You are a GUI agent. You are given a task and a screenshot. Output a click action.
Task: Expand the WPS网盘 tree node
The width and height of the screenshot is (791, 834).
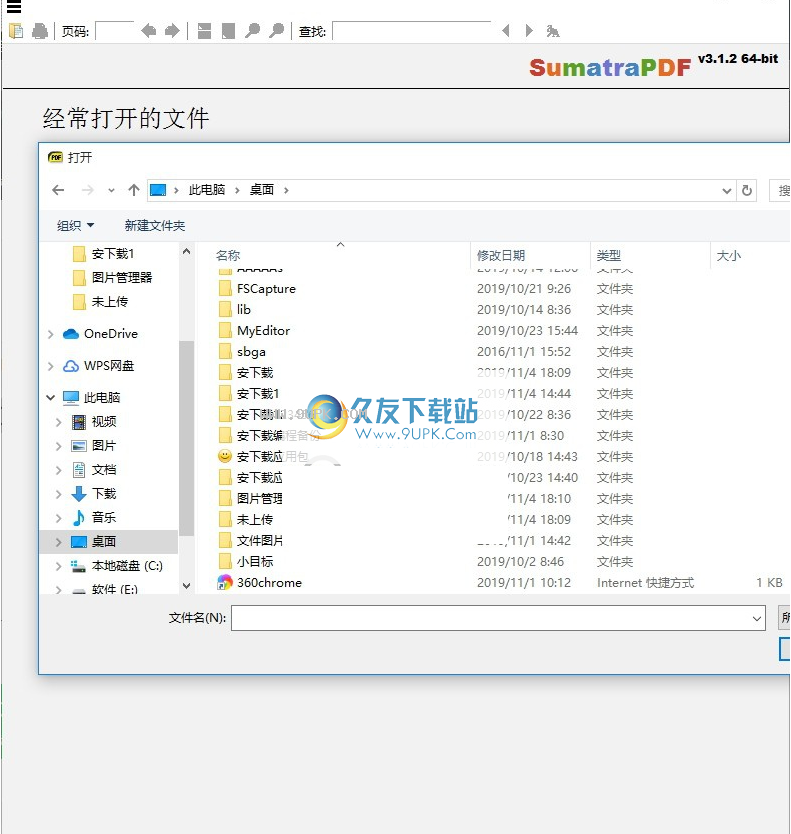51,366
